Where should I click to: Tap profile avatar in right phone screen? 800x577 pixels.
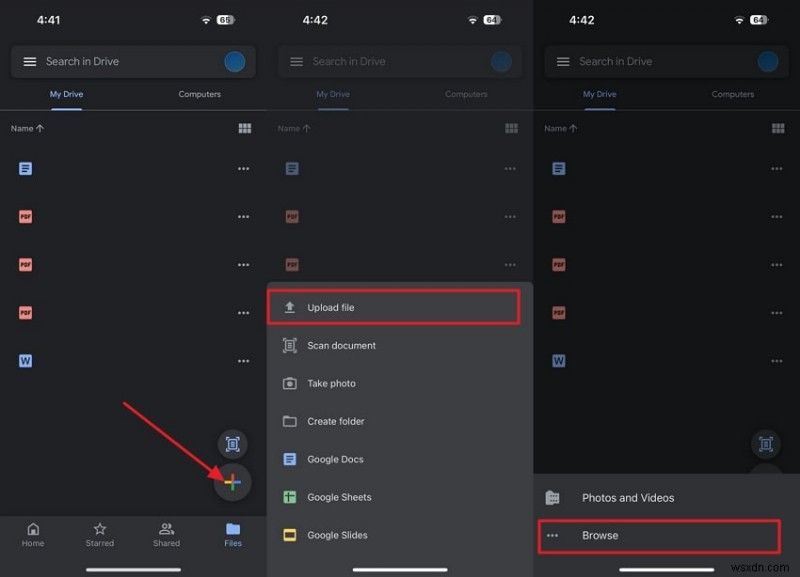pyautogui.click(x=768, y=62)
